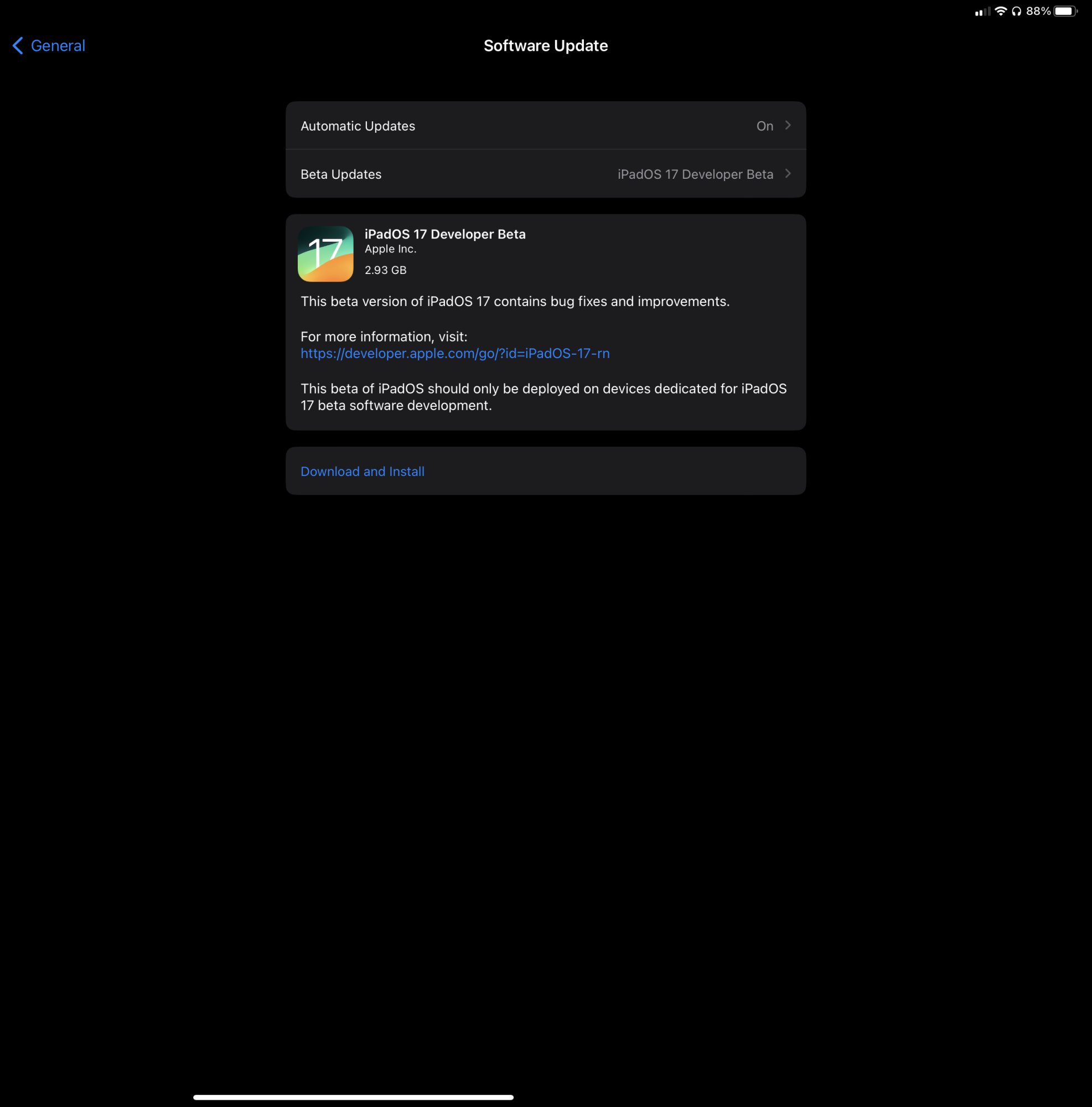Tap the Wi-Fi status icon
Viewport: 1092px width, 1107px height.
pyautogui.click(x=1000, y=12)
